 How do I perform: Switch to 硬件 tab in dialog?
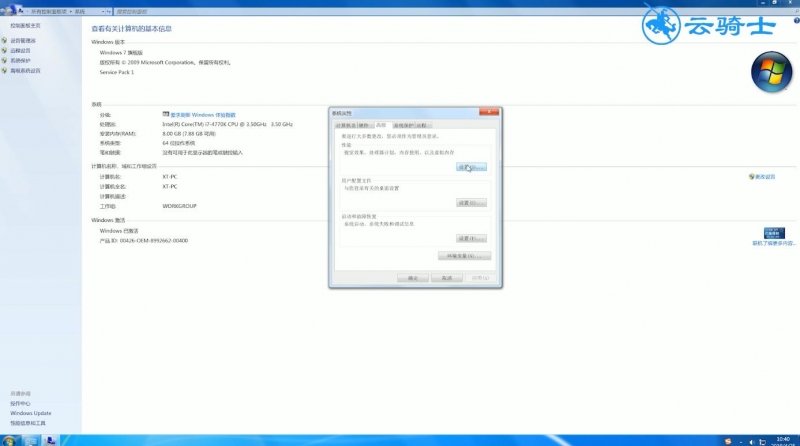(364, 126)
